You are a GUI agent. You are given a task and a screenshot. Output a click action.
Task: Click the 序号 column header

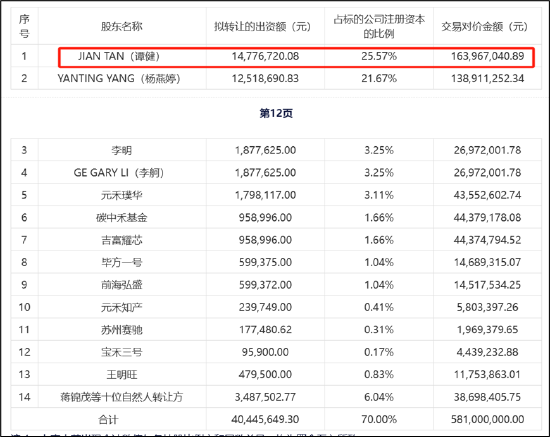click(x=24, y=26)
